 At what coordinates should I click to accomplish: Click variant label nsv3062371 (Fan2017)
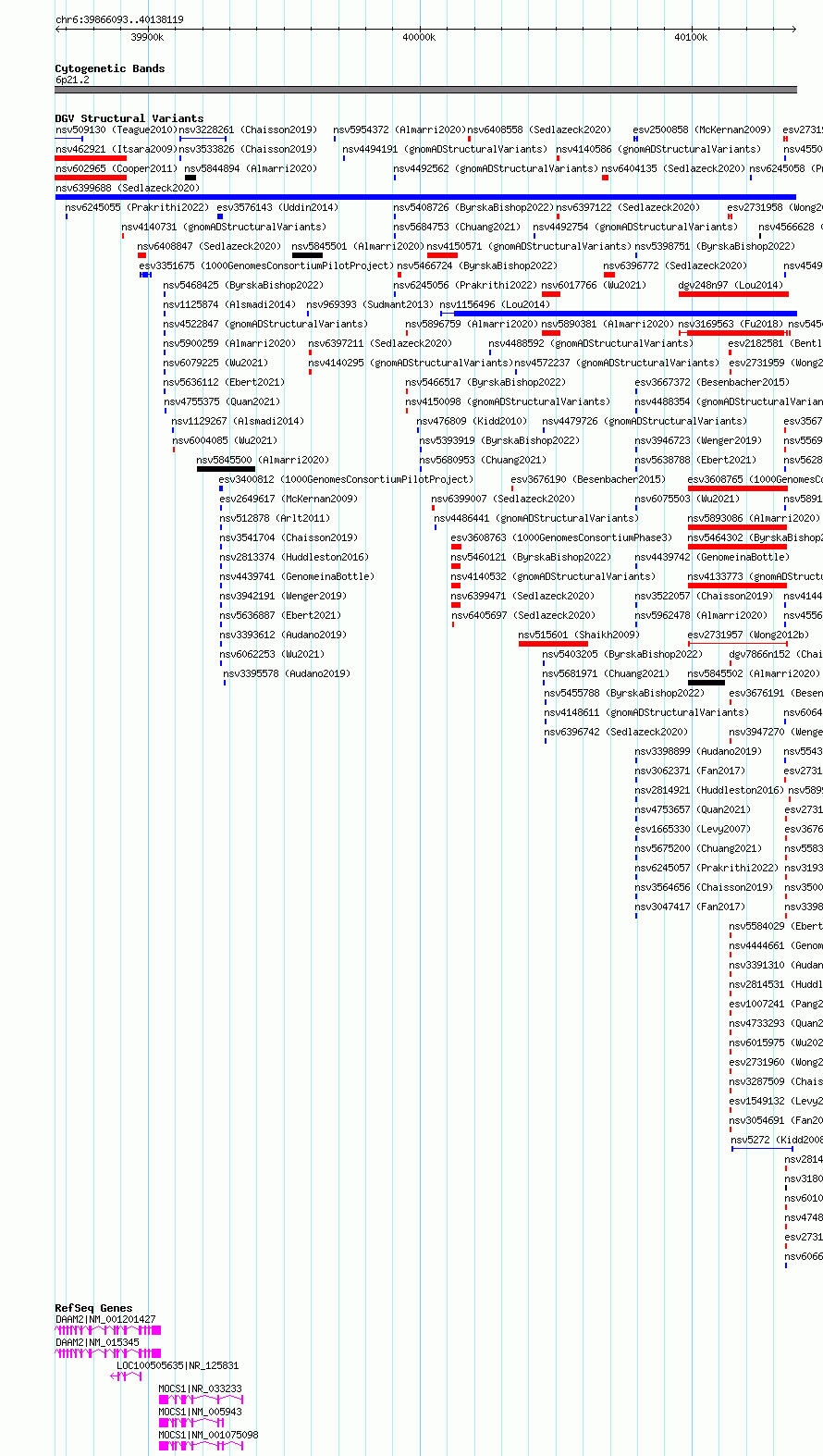tap(690, 771)
